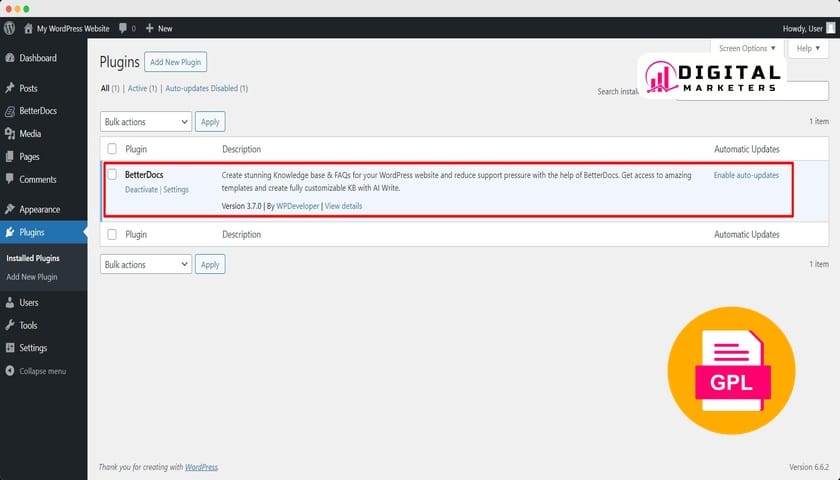Collapse the admin sidebar menu
840x480 pixels.
36,371
